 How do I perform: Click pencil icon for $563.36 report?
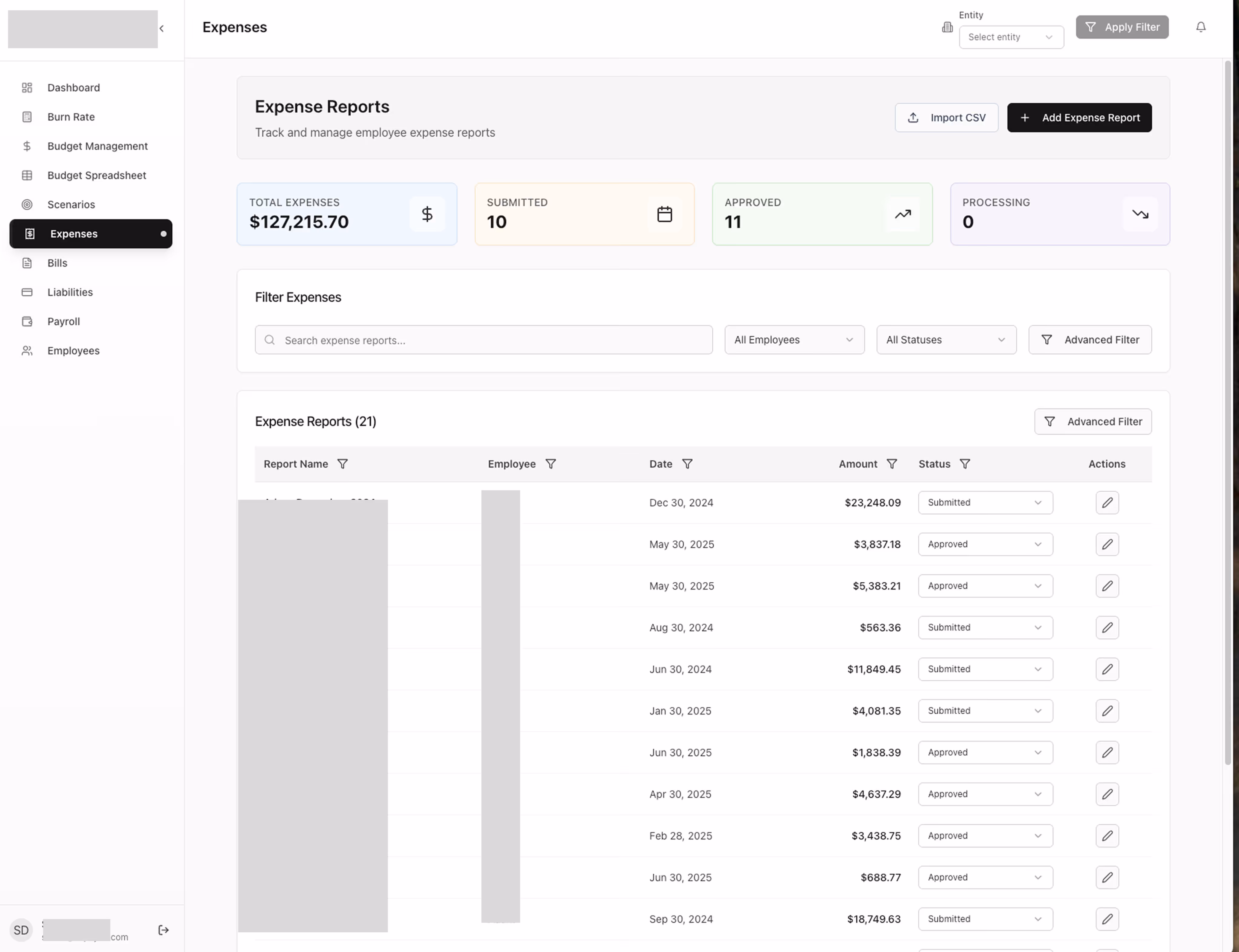1107,627
